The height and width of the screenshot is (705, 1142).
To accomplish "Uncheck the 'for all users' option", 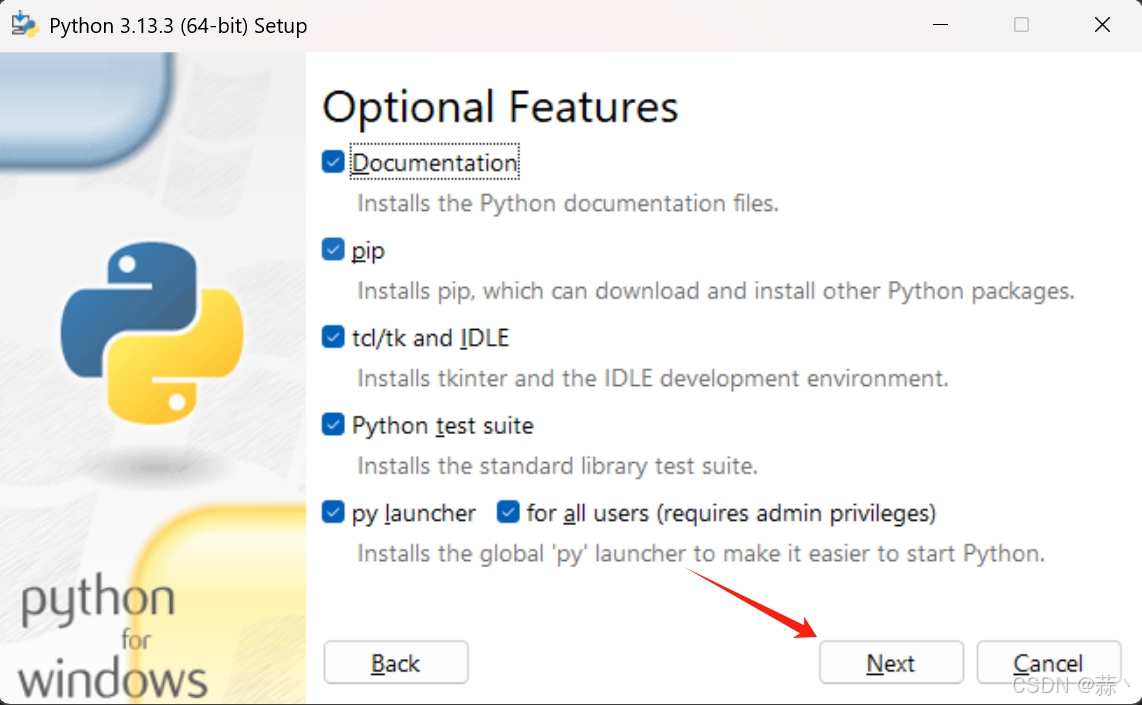I will (508, 512).
